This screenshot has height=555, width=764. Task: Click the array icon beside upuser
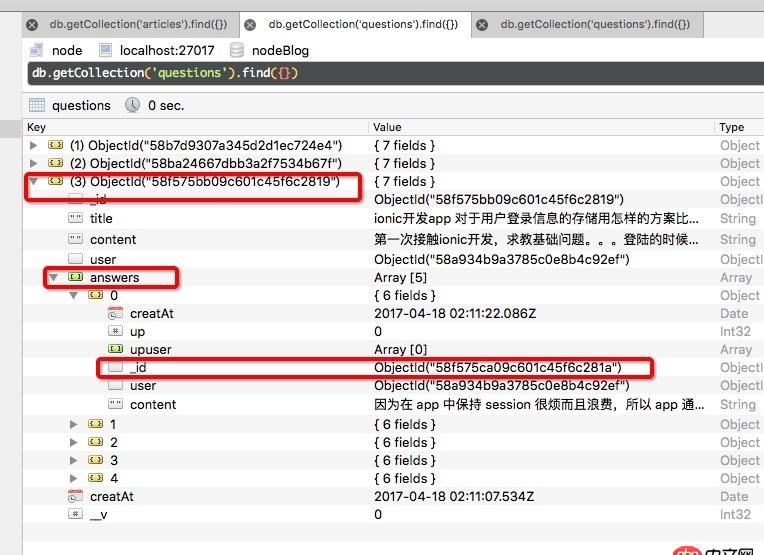coord(115,349)
